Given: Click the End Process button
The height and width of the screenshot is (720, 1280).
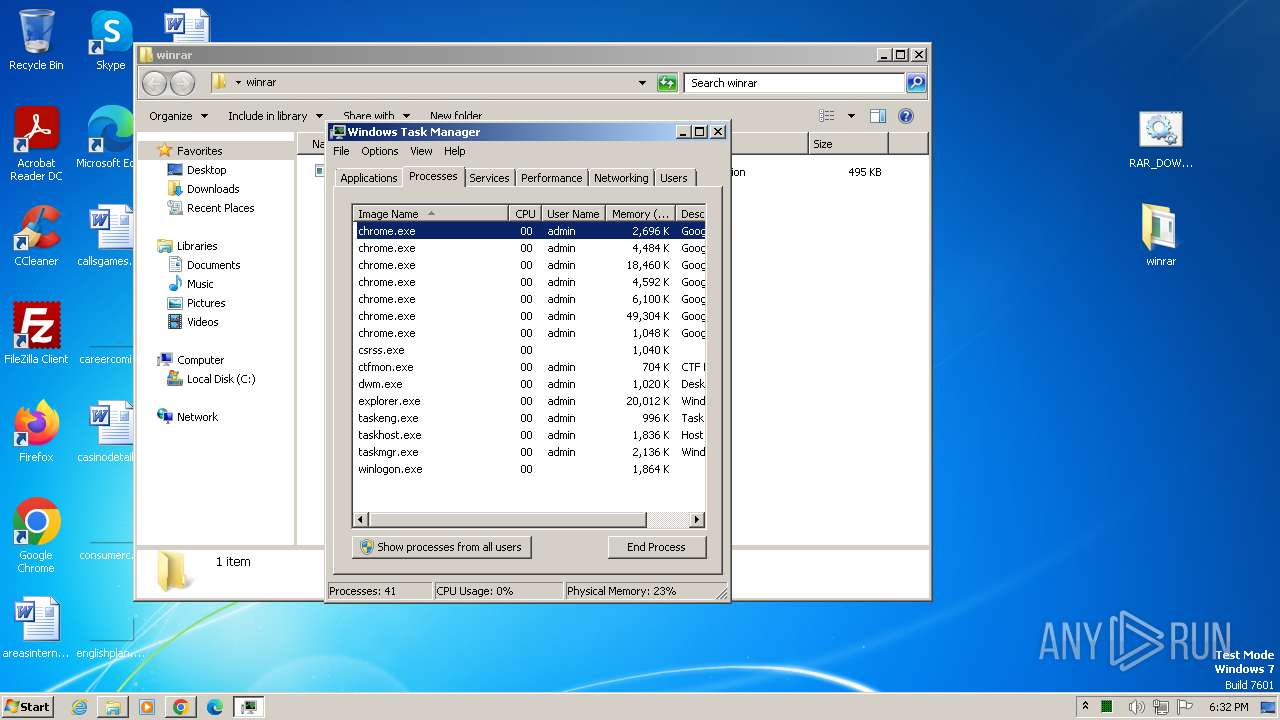Looking at the screenshot, I should click(656, 547).
